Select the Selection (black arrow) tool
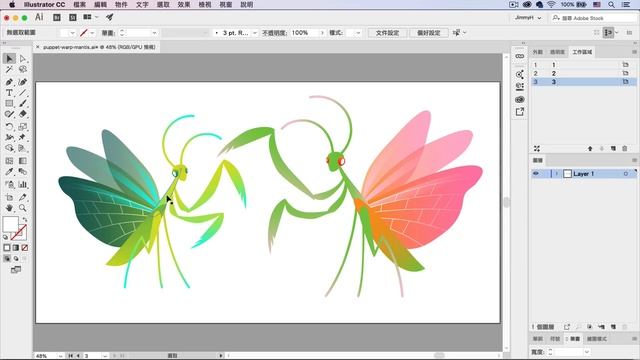This screenshot has height=360, width=640. [x=9, y=59]
